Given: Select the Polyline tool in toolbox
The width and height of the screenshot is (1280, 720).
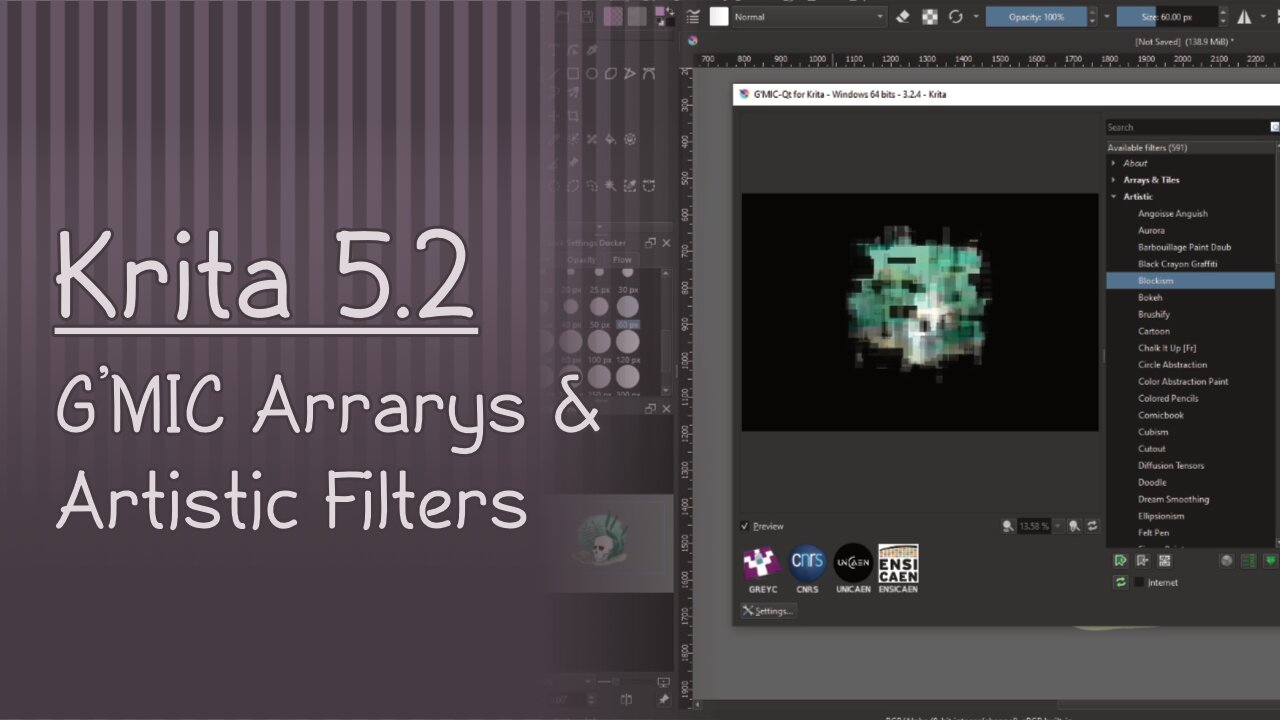Looking at the screenshot, I should pos(630,73).
